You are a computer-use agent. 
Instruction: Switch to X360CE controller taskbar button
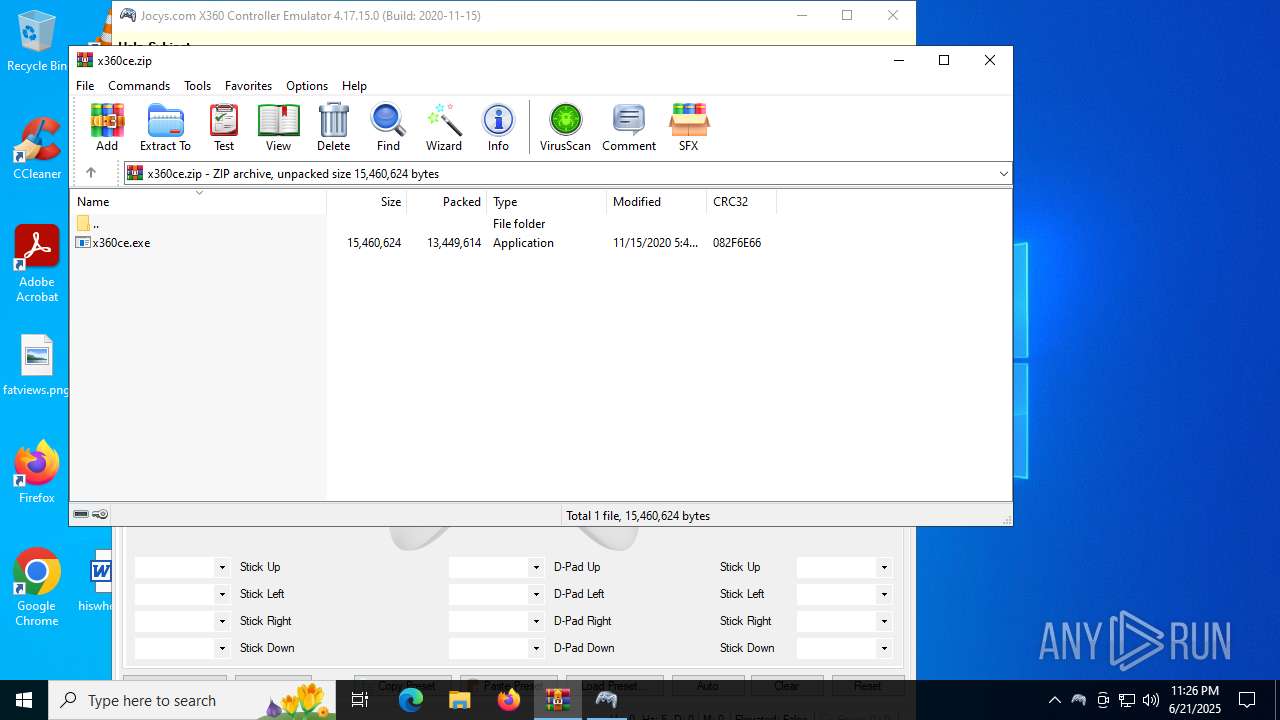click(x=607, y=700)
